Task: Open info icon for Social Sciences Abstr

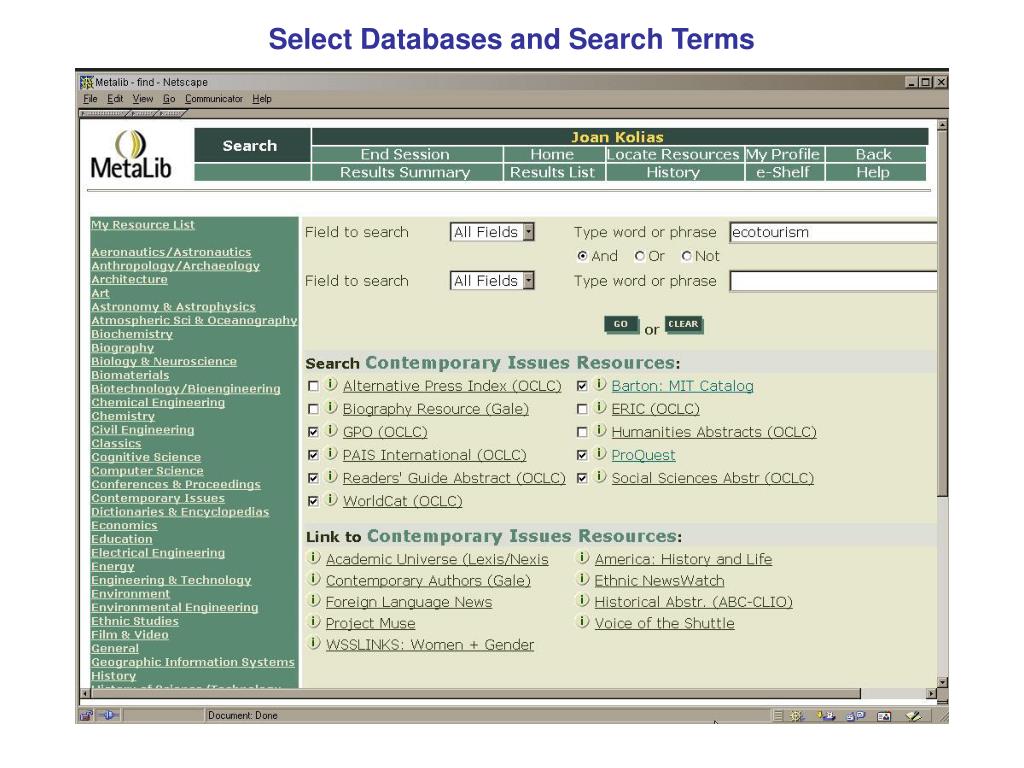Action: coord(600,477)
